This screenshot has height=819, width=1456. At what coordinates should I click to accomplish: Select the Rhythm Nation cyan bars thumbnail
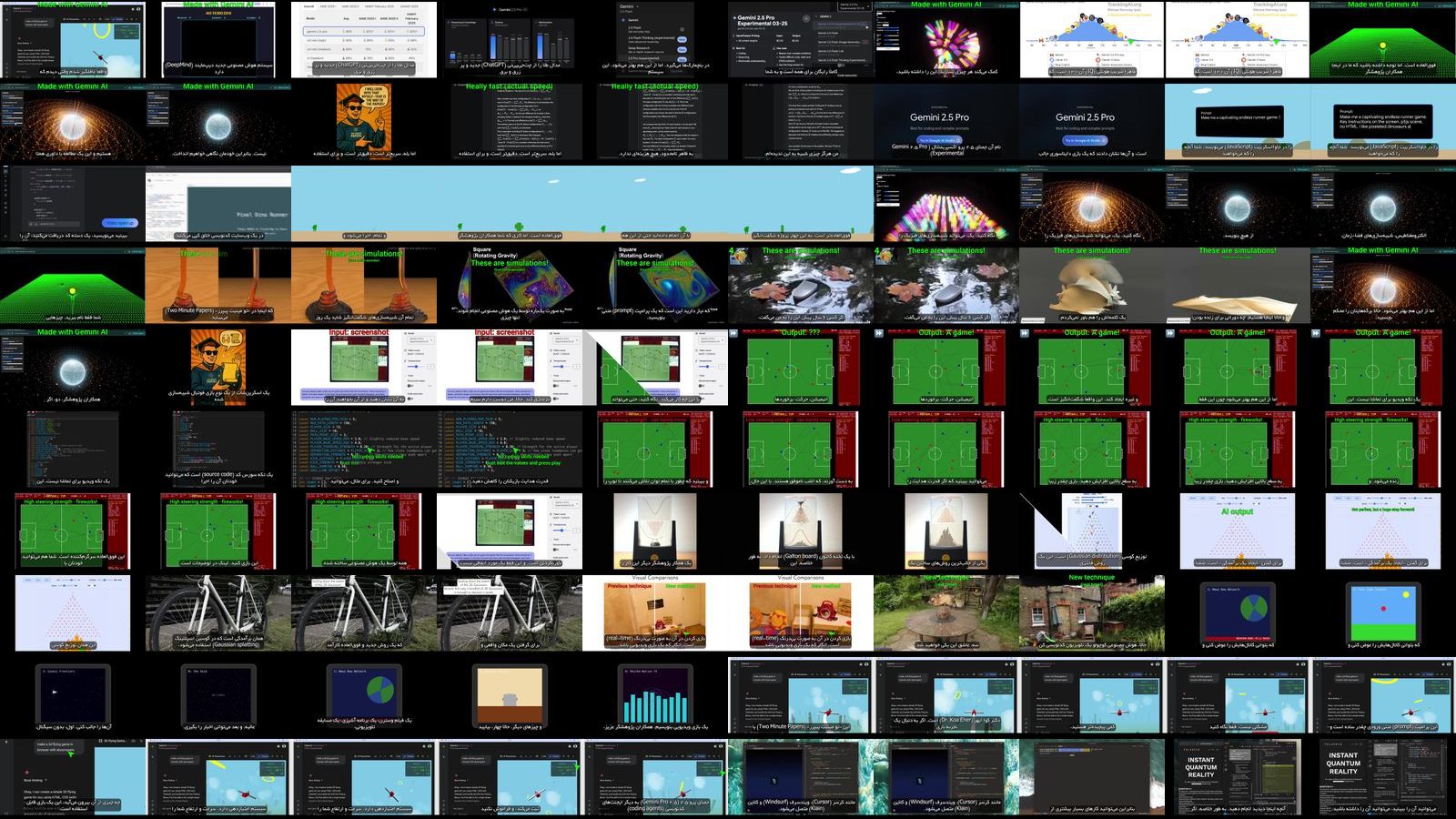coord(654,694)
